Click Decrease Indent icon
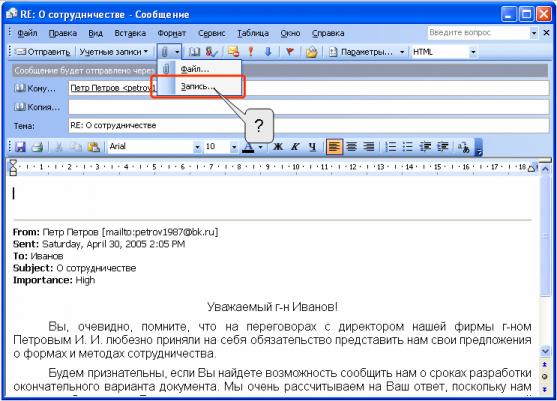557x401 pixels. coord(425,147)
